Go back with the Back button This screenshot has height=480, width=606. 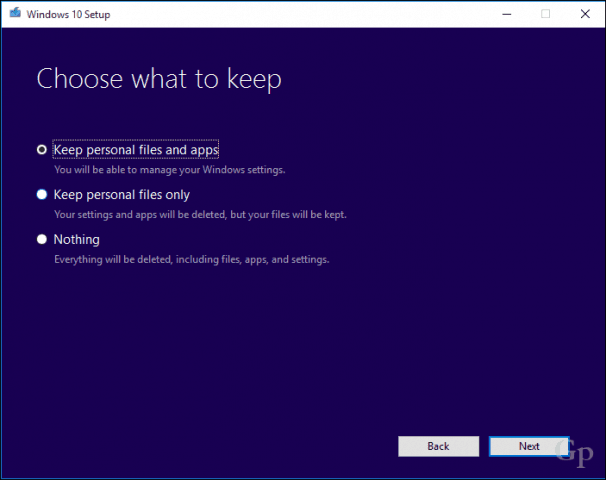438,446
